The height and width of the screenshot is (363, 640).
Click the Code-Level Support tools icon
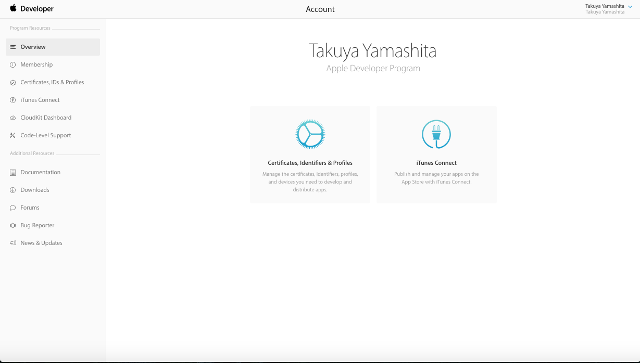pyautogui.click(x=13, y=135)
